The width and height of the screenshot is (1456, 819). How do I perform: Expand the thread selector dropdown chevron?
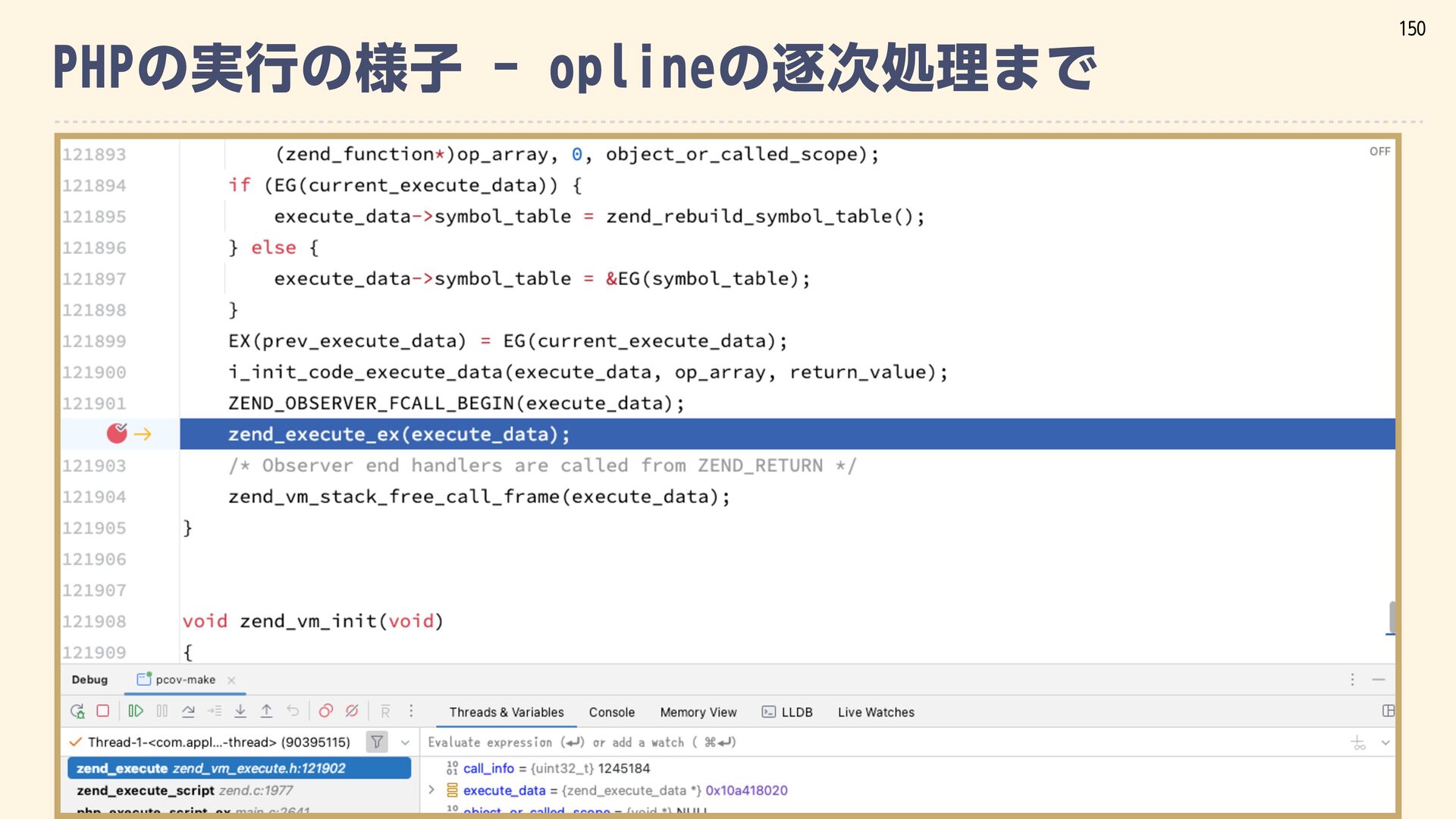click(x=405, y=742)
